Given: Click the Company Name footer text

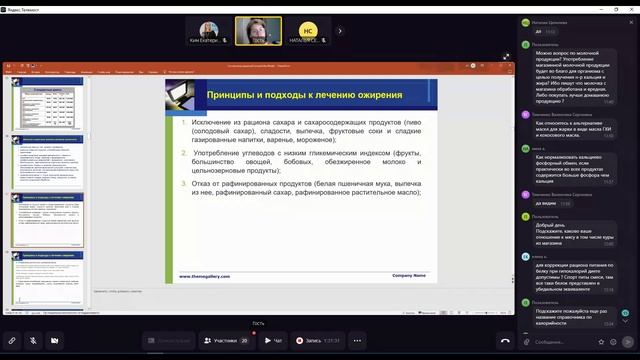Looking at the screenshot, I should (409, 276).
